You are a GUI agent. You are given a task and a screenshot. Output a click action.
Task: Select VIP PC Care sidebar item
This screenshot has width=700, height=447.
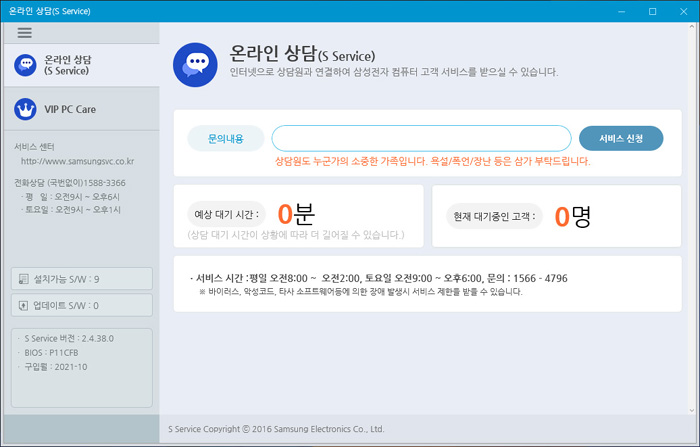pos(82,109)
